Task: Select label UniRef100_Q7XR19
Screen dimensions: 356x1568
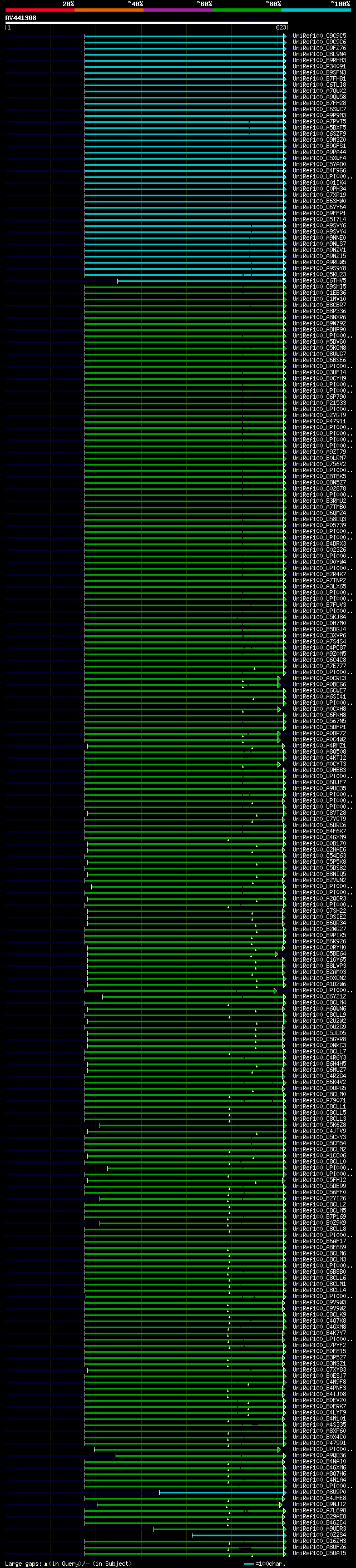Action: click(x=319, y=195)
